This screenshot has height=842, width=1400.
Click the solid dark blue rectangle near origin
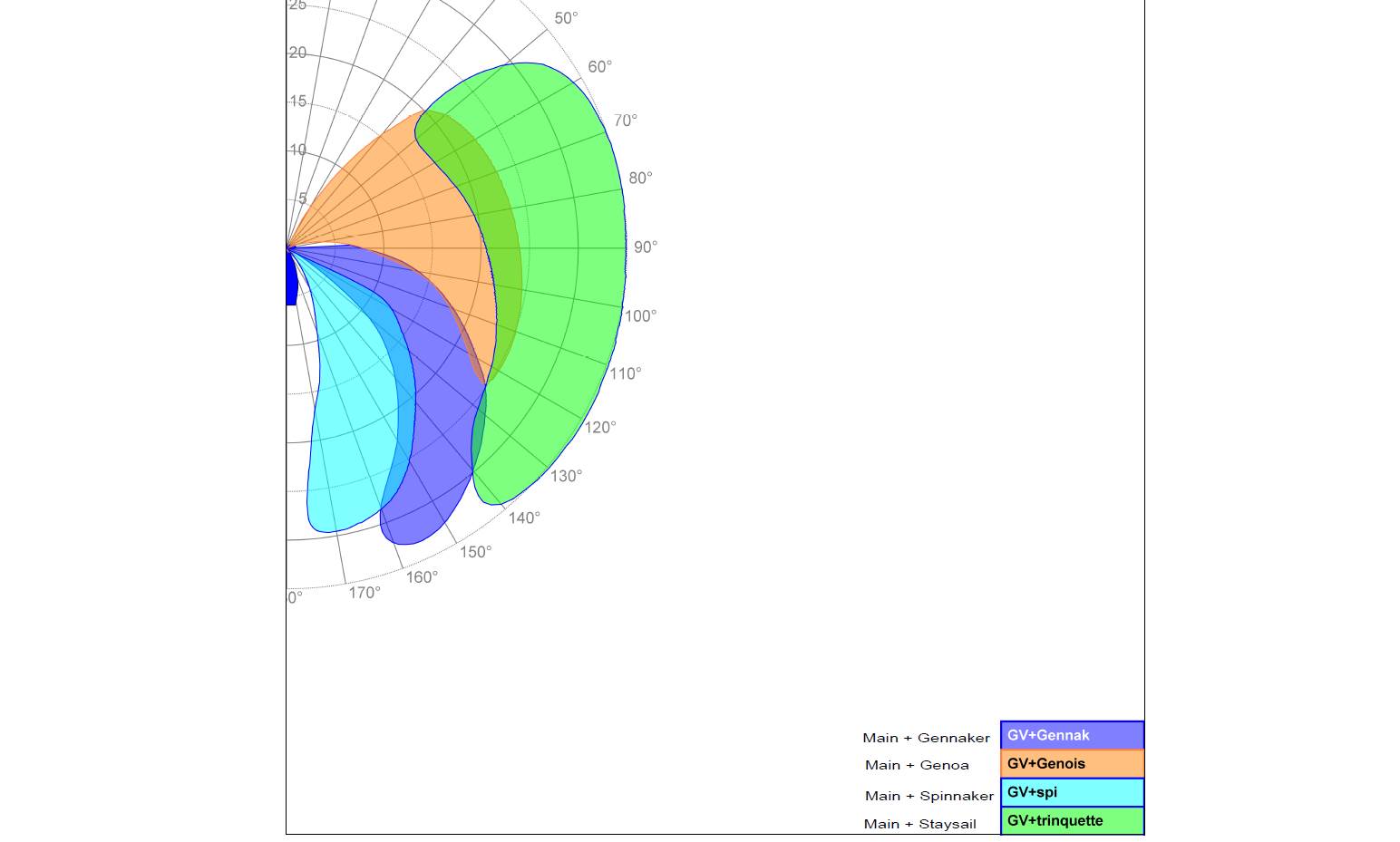pos(292,279)
